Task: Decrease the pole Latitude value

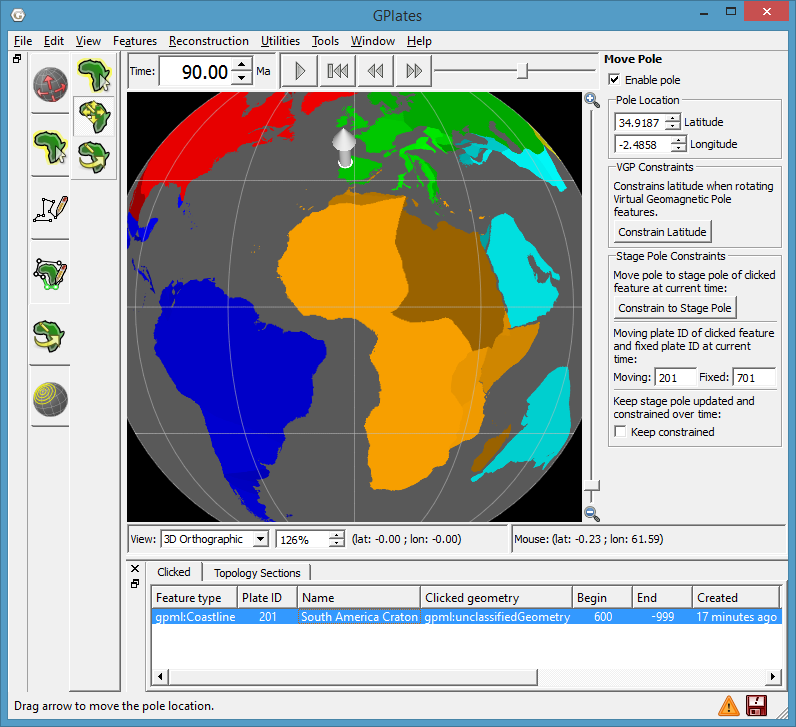Action: pyautogui.click(x=673, y=126)
